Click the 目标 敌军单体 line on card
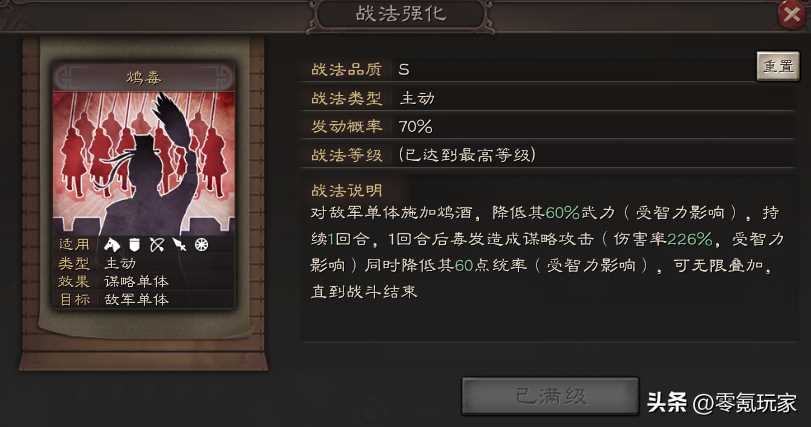 pyautogui.click(x=114, y=299)
